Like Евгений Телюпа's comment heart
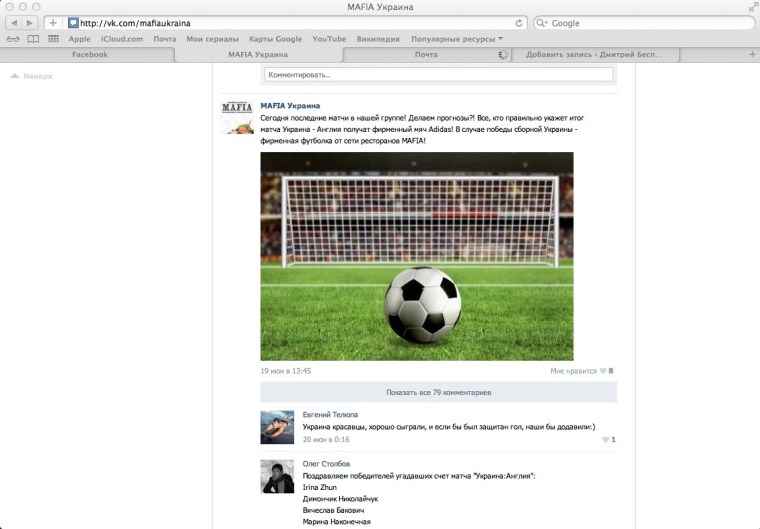The width and height of the screenshot is (760, 529). (605, 439)
